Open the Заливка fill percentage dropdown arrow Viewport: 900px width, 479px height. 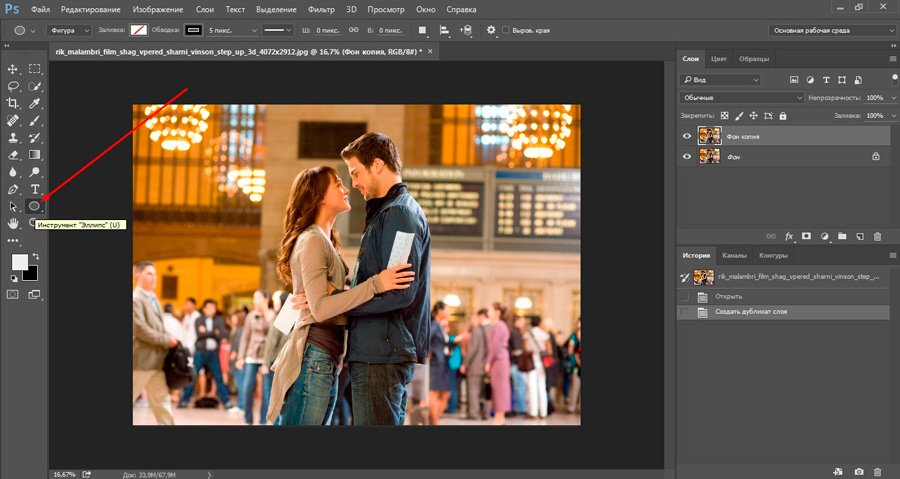(x=893, y=116)
